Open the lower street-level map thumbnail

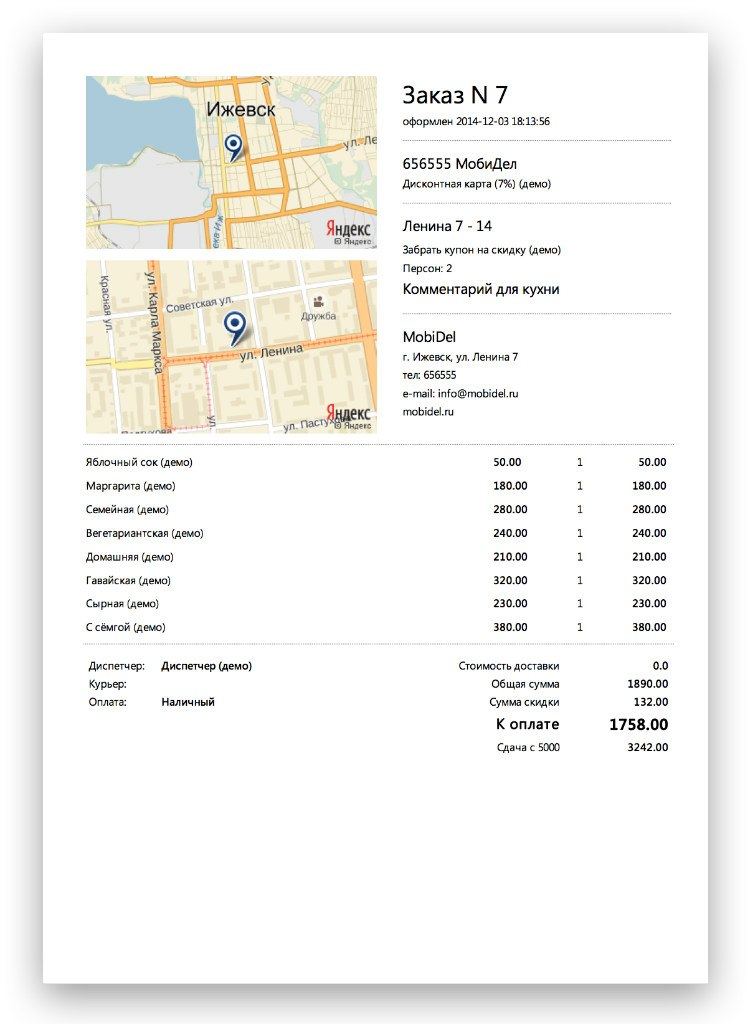click(x=231, y=347)
